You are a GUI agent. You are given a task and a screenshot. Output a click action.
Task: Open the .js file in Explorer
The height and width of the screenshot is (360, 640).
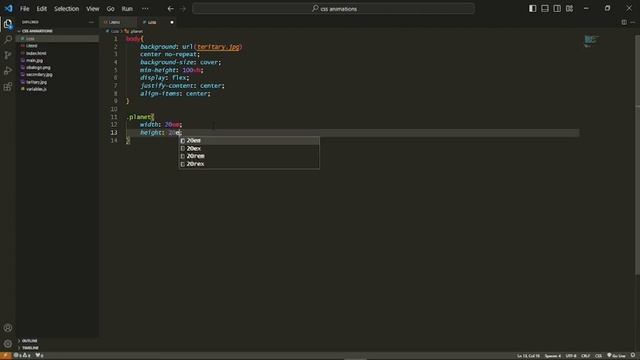point(57,89)
